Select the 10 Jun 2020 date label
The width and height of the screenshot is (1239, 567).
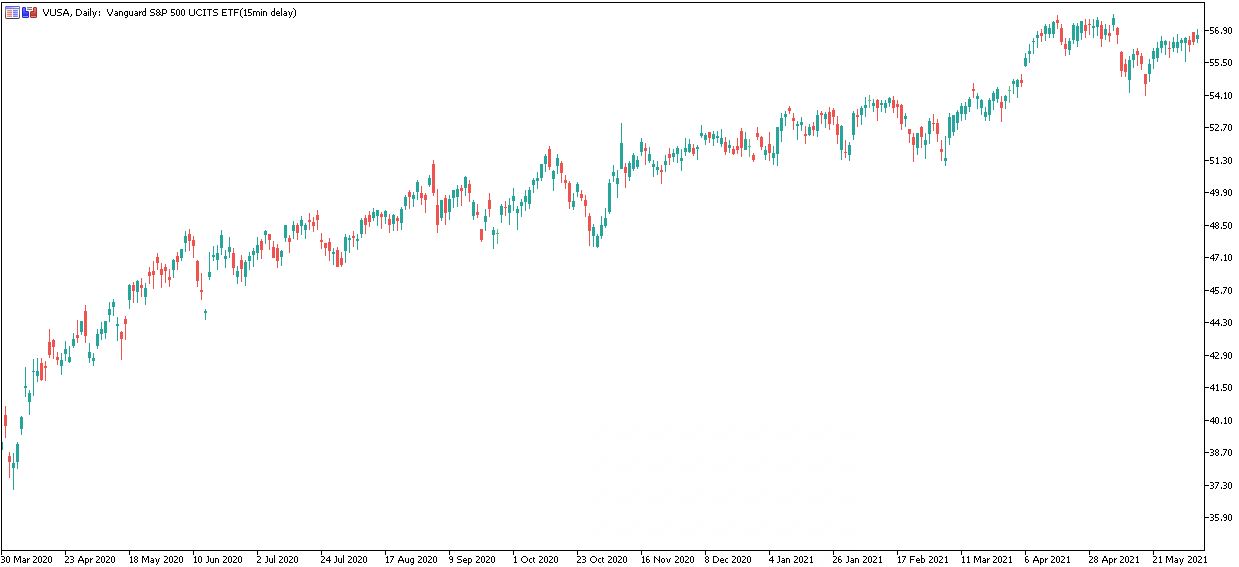[x=219, y=559]
